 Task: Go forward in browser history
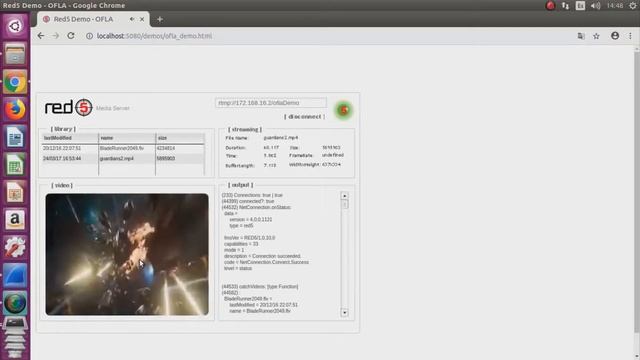click(x=56, y=36)
